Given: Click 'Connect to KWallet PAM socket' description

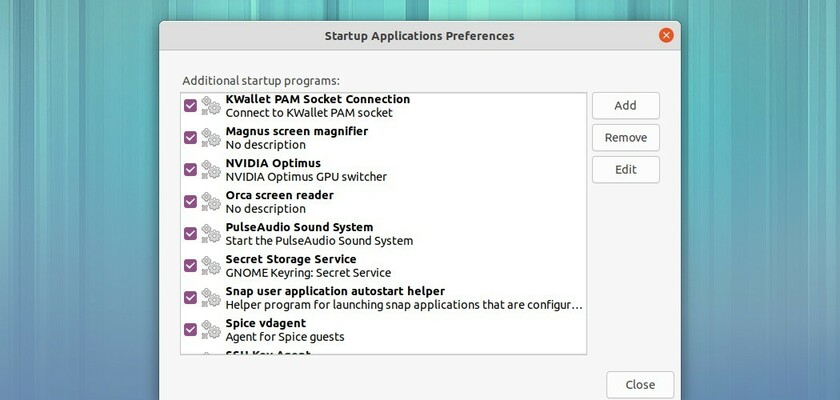Looking at the screenshot, I should click(x=309, y=113).
